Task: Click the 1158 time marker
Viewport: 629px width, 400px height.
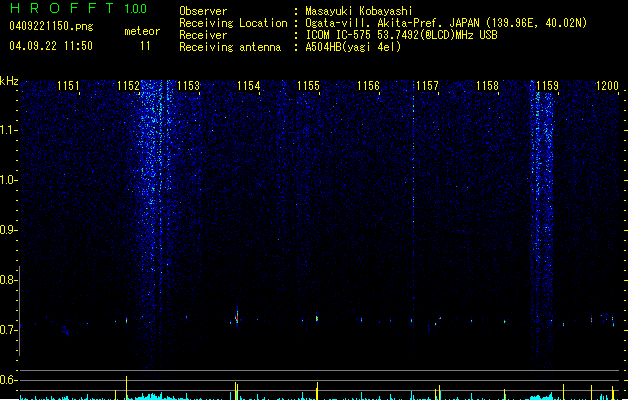Action: (x=487, y=86)
